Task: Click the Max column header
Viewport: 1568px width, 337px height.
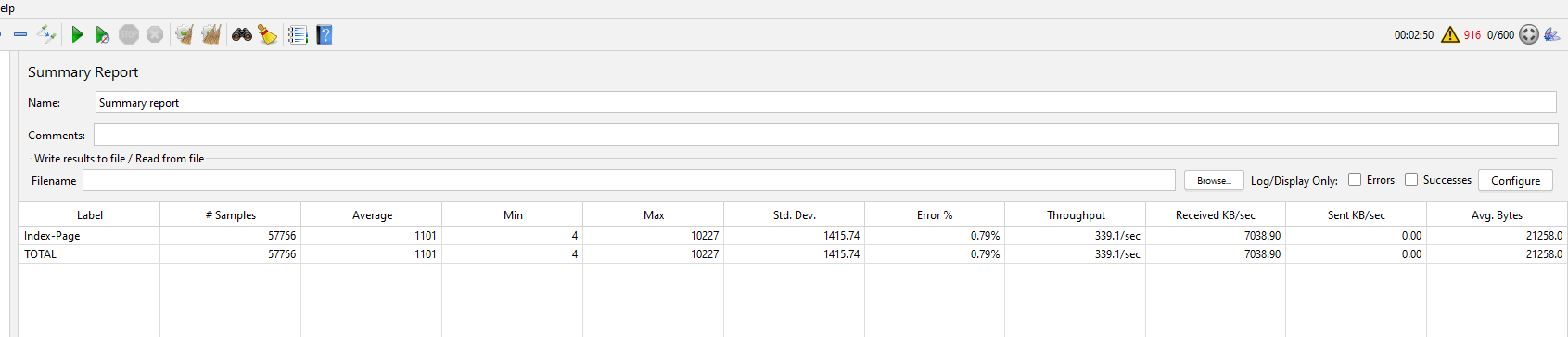Action: (654, 214)
